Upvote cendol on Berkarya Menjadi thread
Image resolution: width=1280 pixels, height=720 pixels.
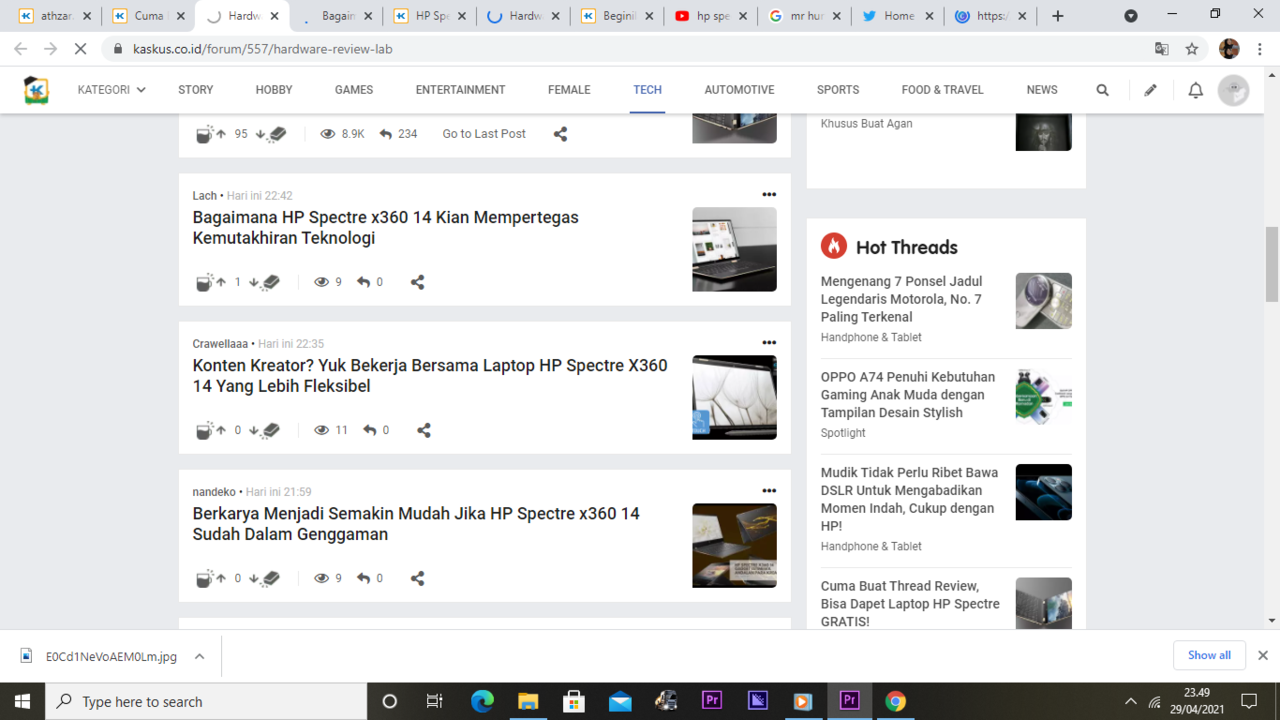[211, 578]
